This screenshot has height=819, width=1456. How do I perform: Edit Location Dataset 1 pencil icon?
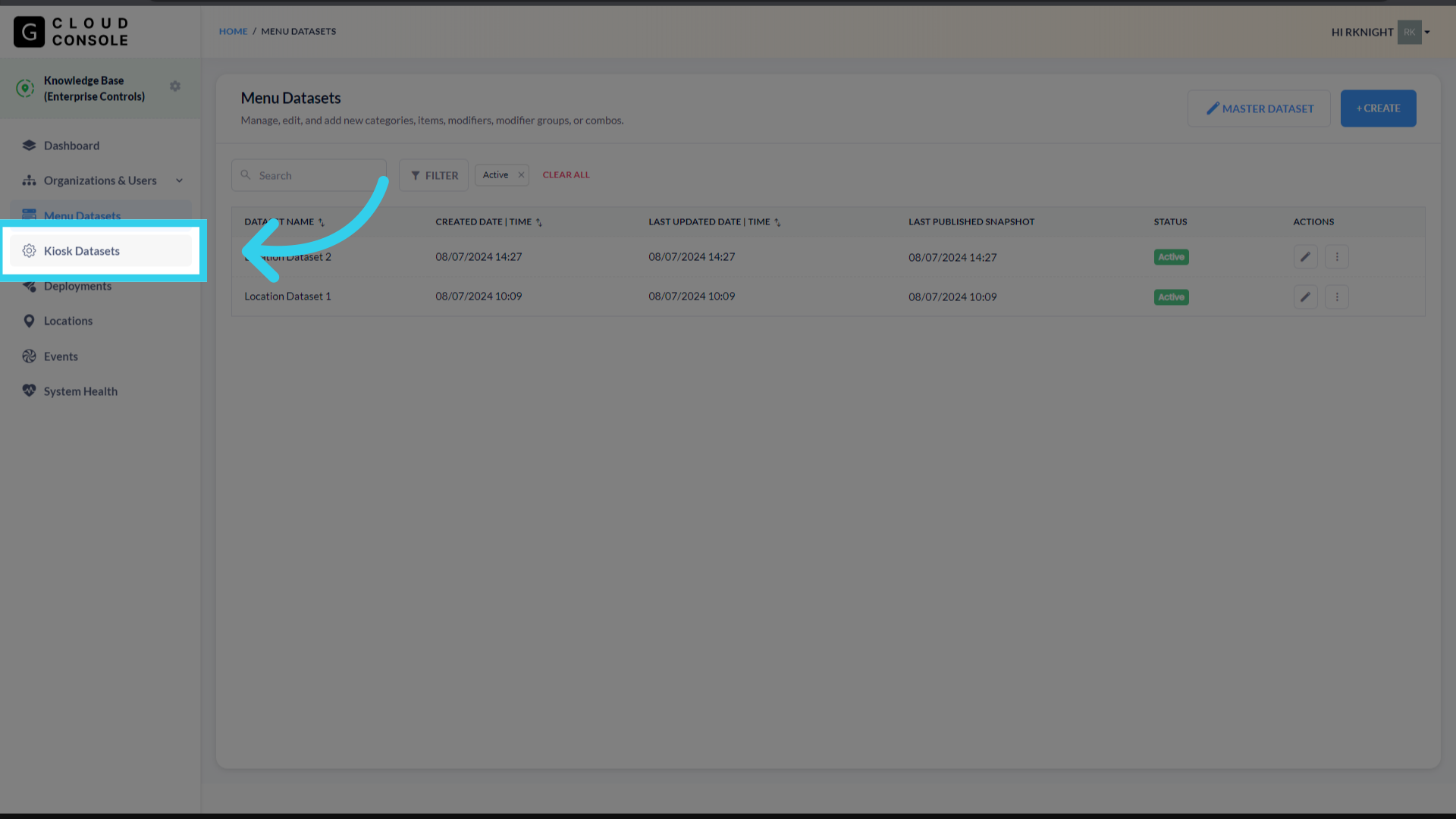[x=1305, y=297]
